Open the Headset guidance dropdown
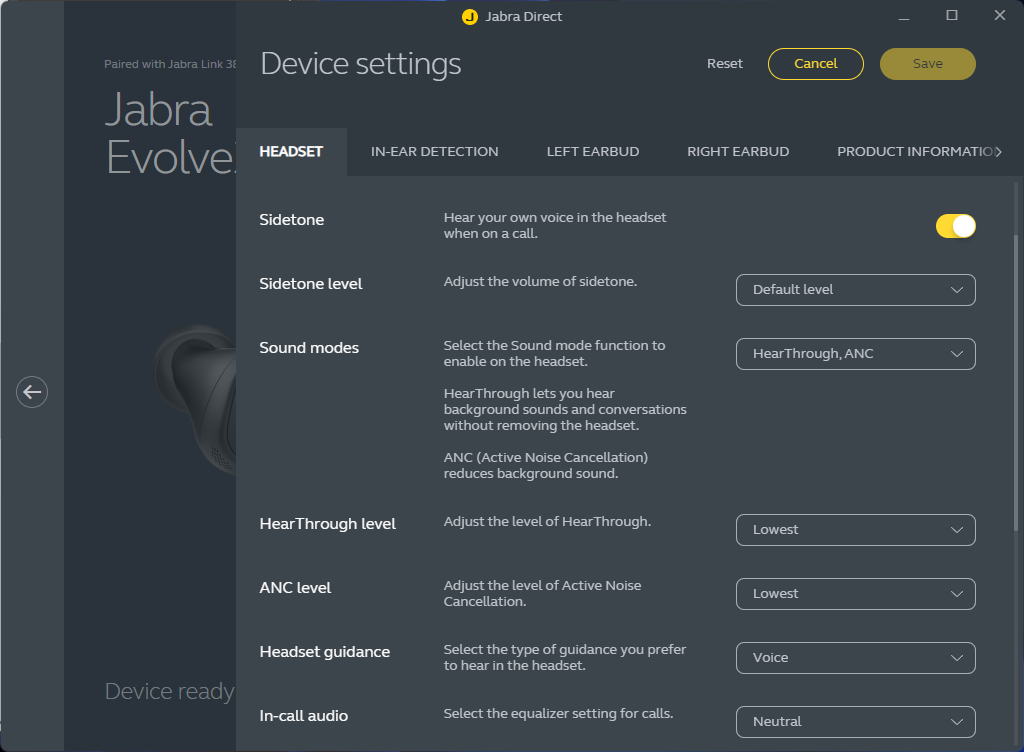Screen dimensions: 1024x752 click(x=856, y=658)
